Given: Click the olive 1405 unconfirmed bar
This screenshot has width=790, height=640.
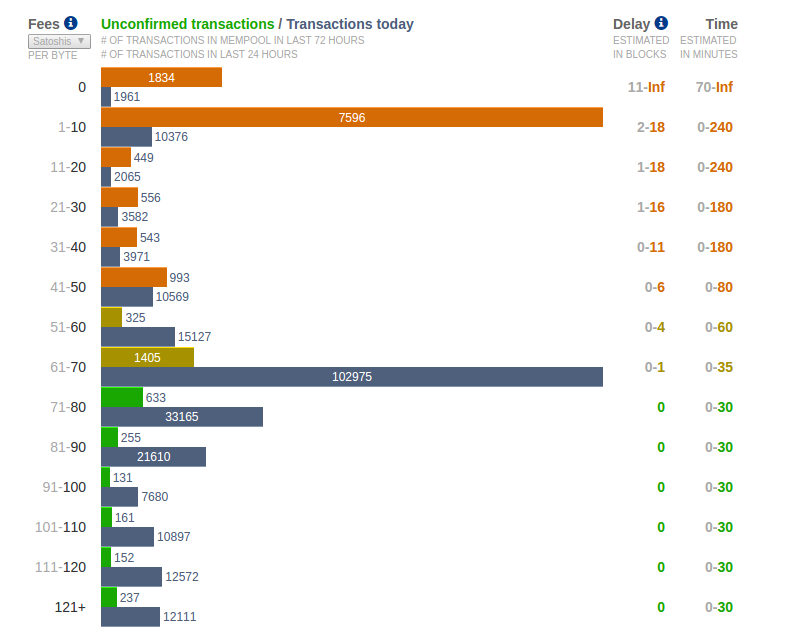Looking at the screenshot, I should [x=147, y=357].
